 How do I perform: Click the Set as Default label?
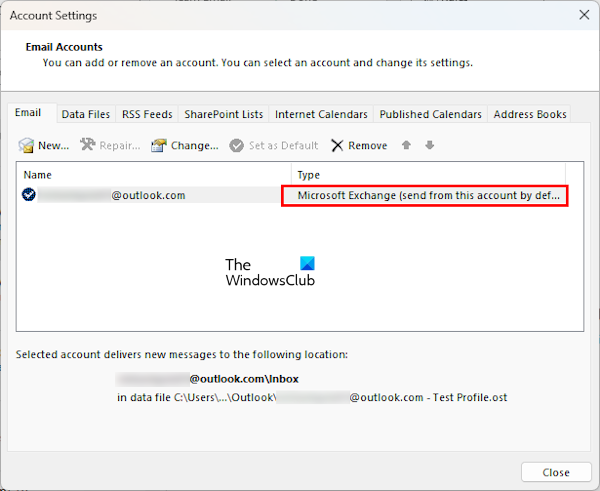click(x=284, y=145)
